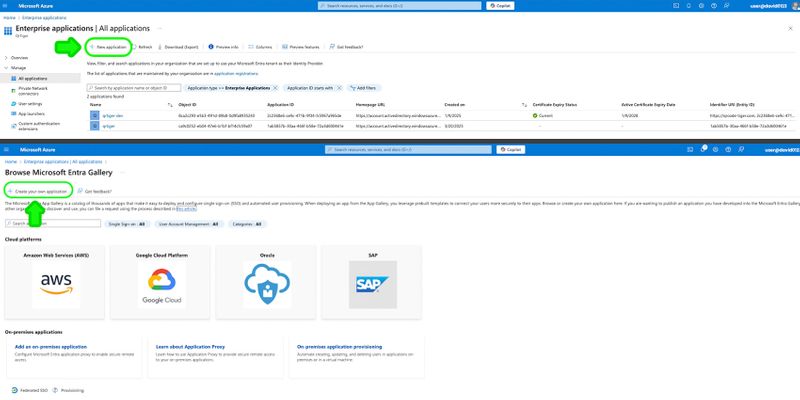Click the application registrations link
The width and height of the screenshot is (800, 400).
coord(236,73)
